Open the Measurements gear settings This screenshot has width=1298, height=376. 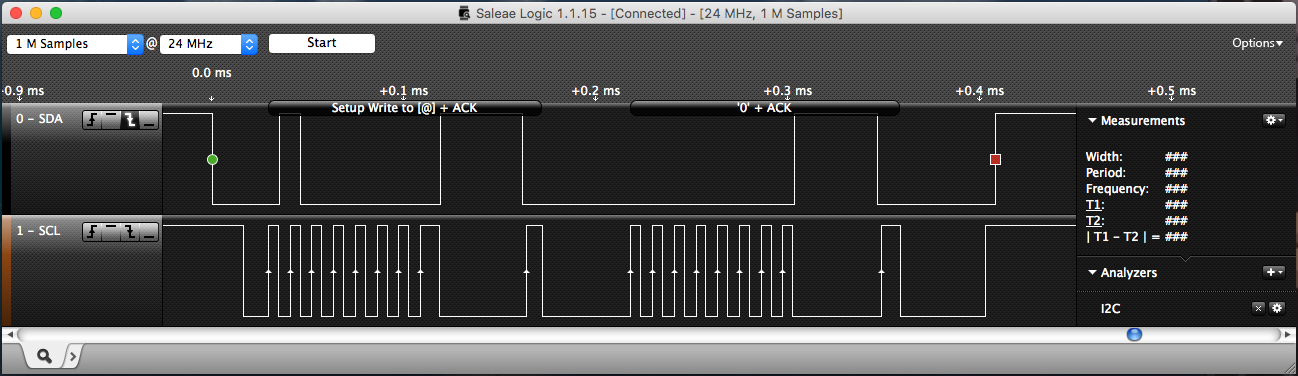tap(1273, 120)
